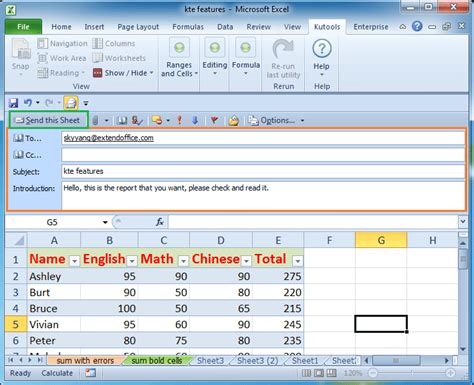Switch to the Review ribbon tab
Screen dimensions: 474x385
[x=258, y=27]
